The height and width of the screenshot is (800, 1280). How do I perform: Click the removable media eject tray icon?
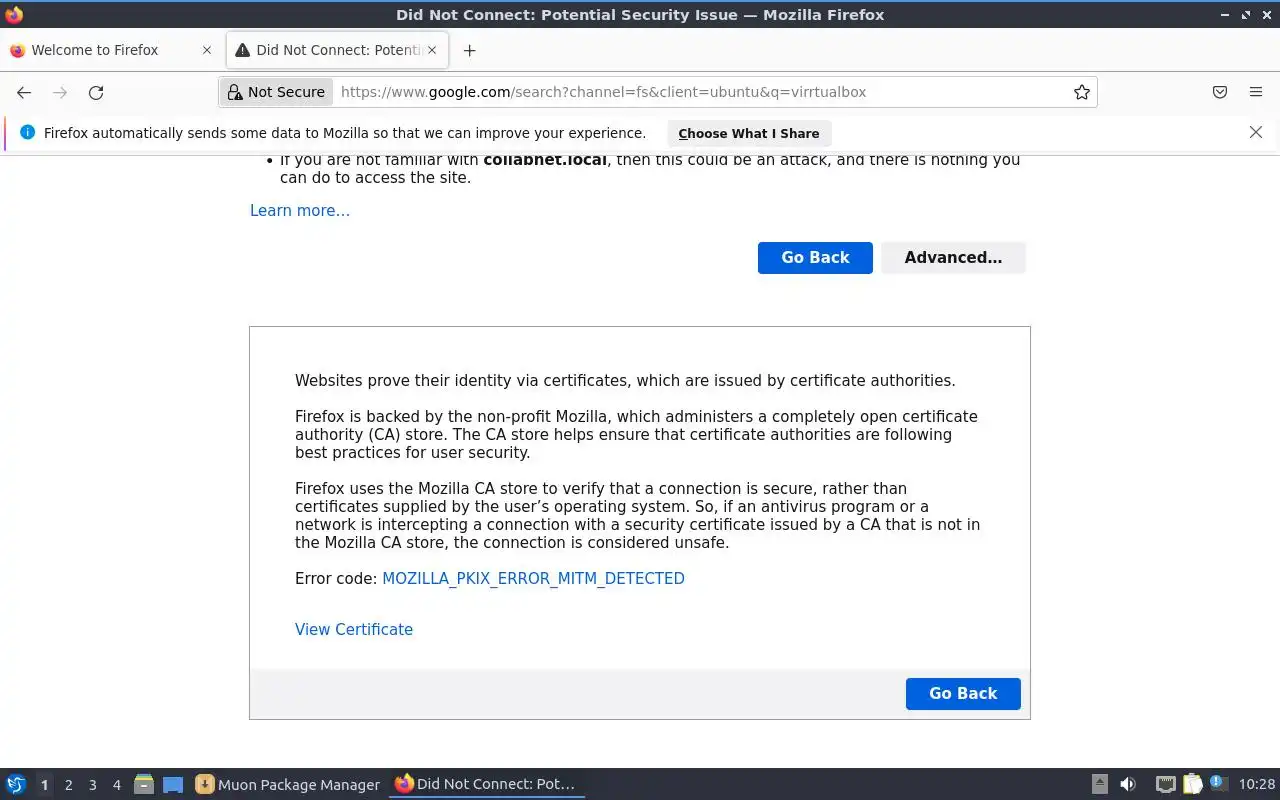pyautogui.click(x=1099, y=784)
